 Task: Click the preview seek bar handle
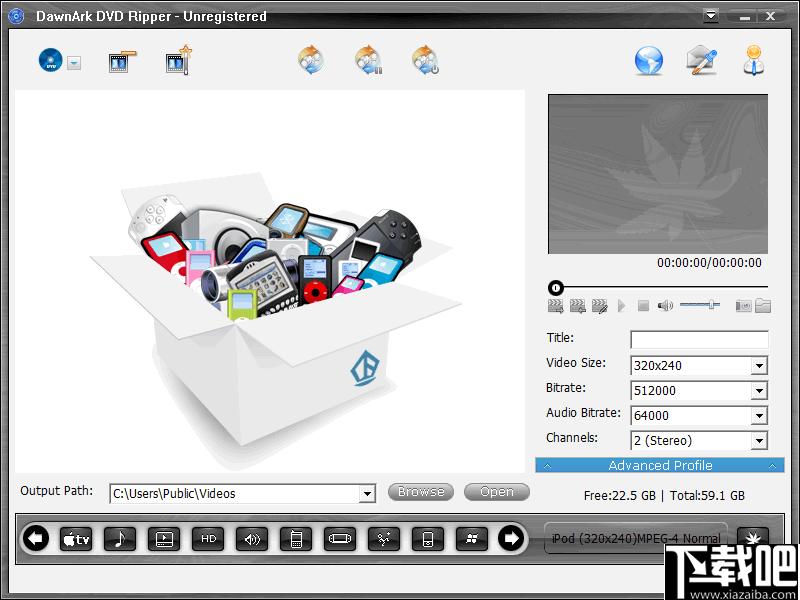[556, 288]
